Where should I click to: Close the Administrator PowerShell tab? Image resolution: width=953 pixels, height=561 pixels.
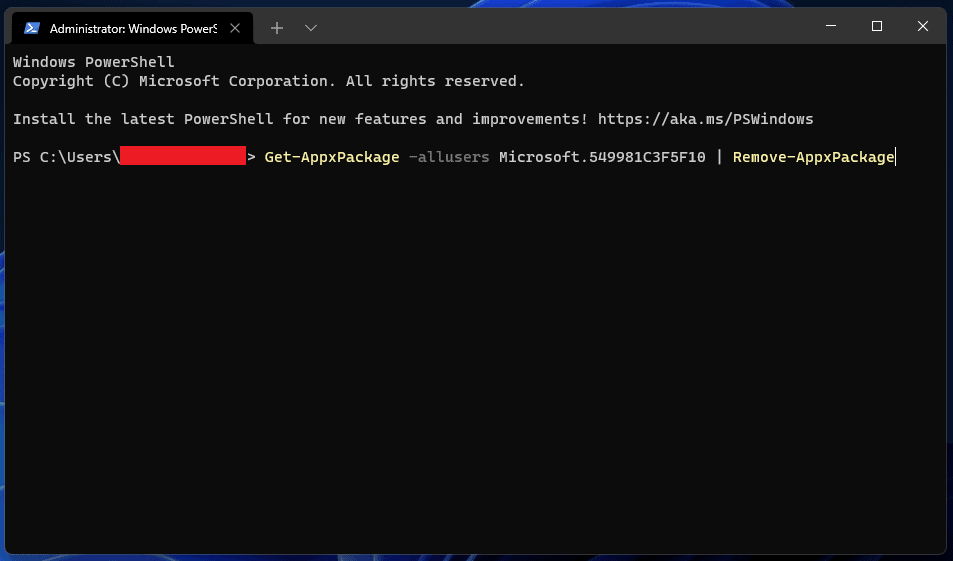[237, 28]
